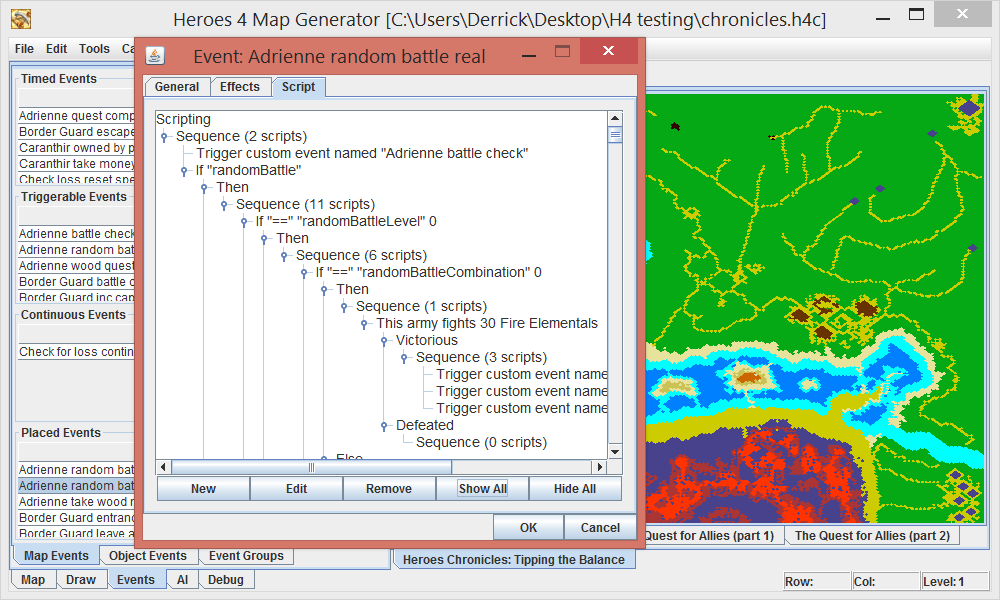Select 'Caranthir take money' timed event

(77, 164)
